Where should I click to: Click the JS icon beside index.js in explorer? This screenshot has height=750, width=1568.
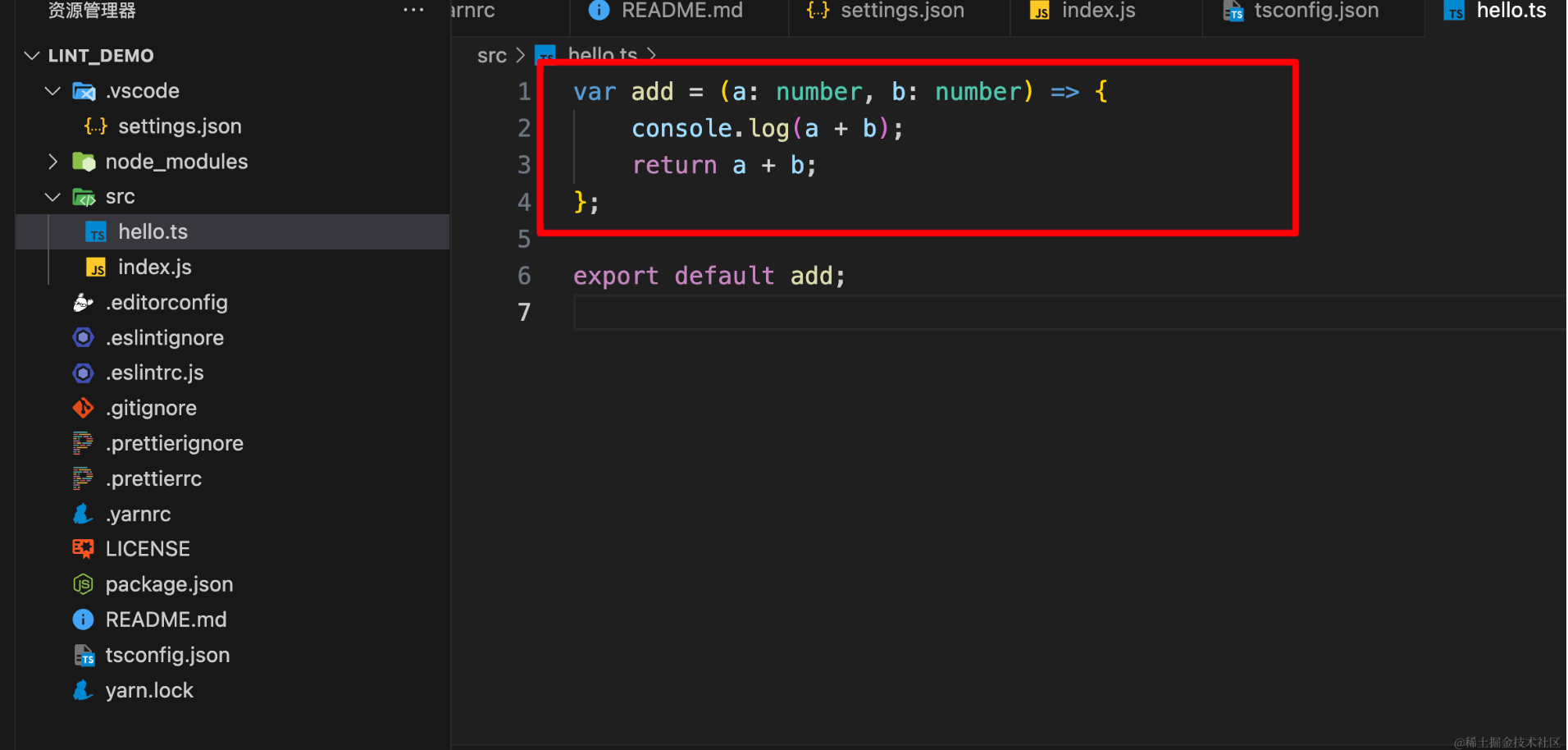click(x=96, y=268)
